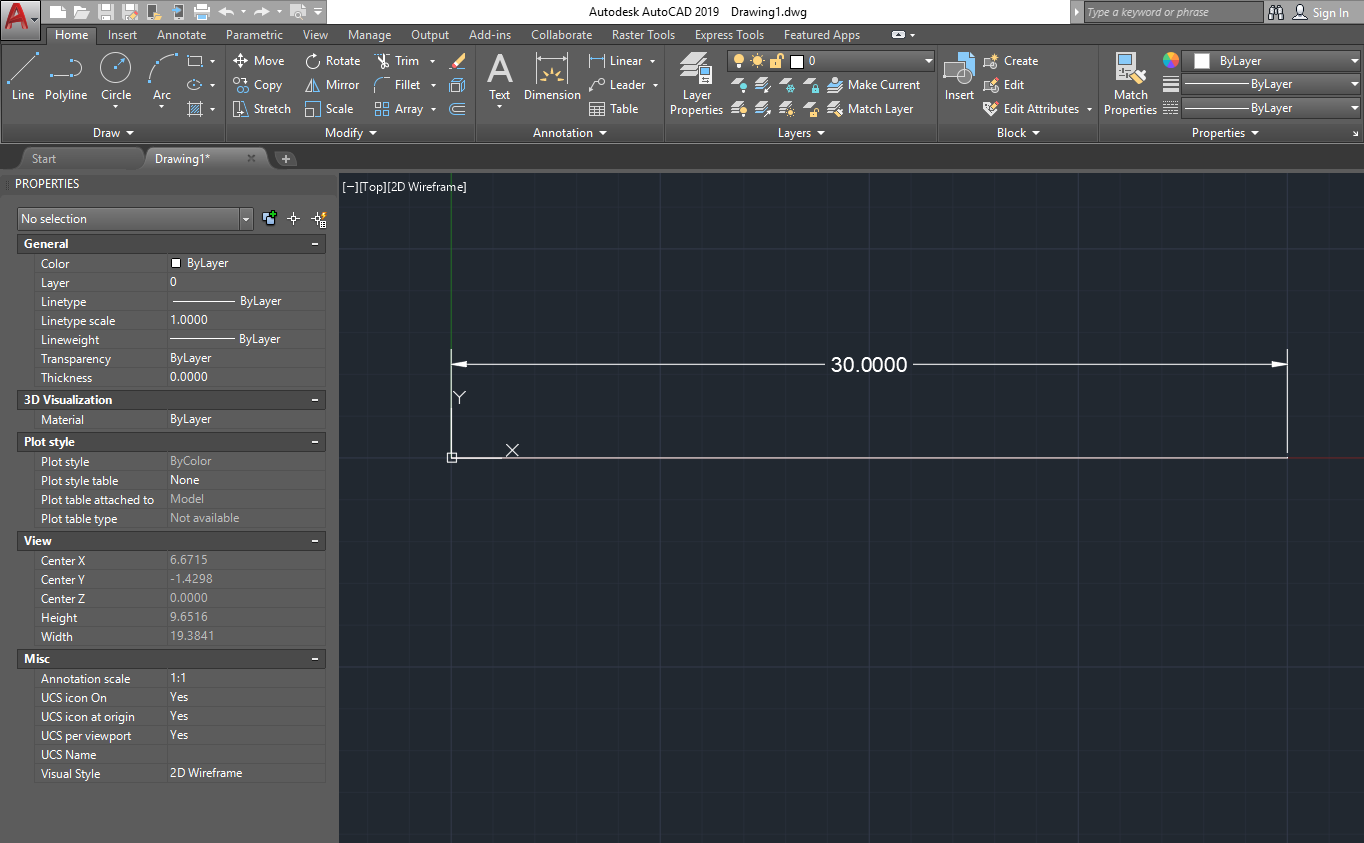
Task: Click the Match Properties icon
Action: point(1130,84)
